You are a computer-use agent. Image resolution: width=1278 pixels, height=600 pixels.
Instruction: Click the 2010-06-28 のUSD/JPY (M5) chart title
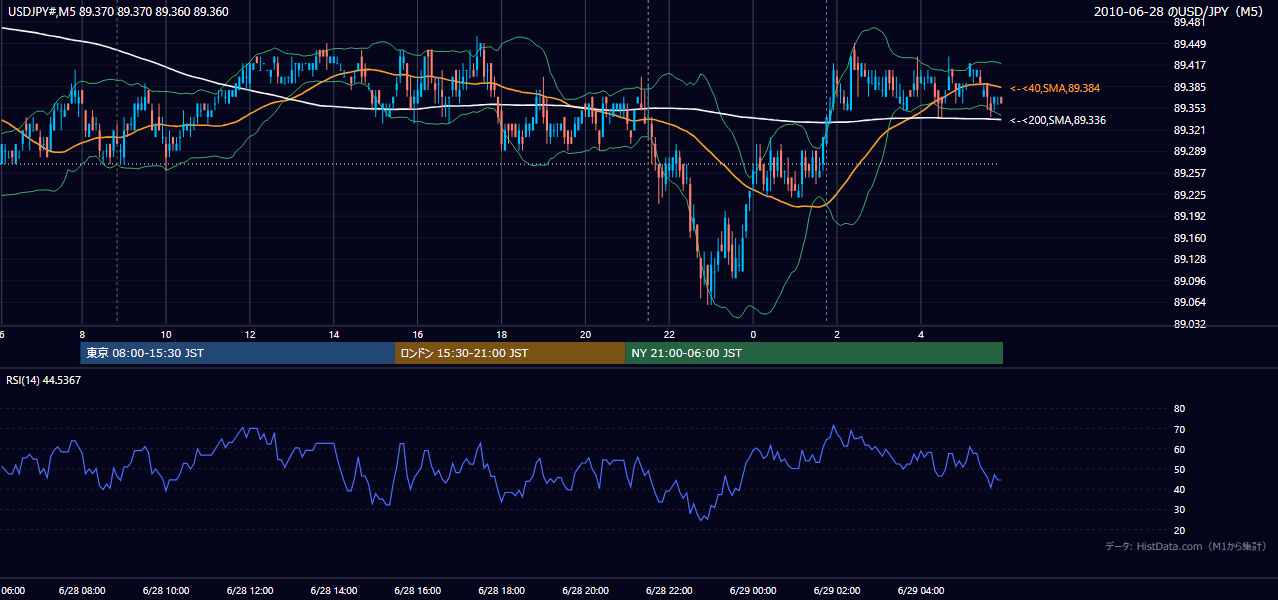1180,12
